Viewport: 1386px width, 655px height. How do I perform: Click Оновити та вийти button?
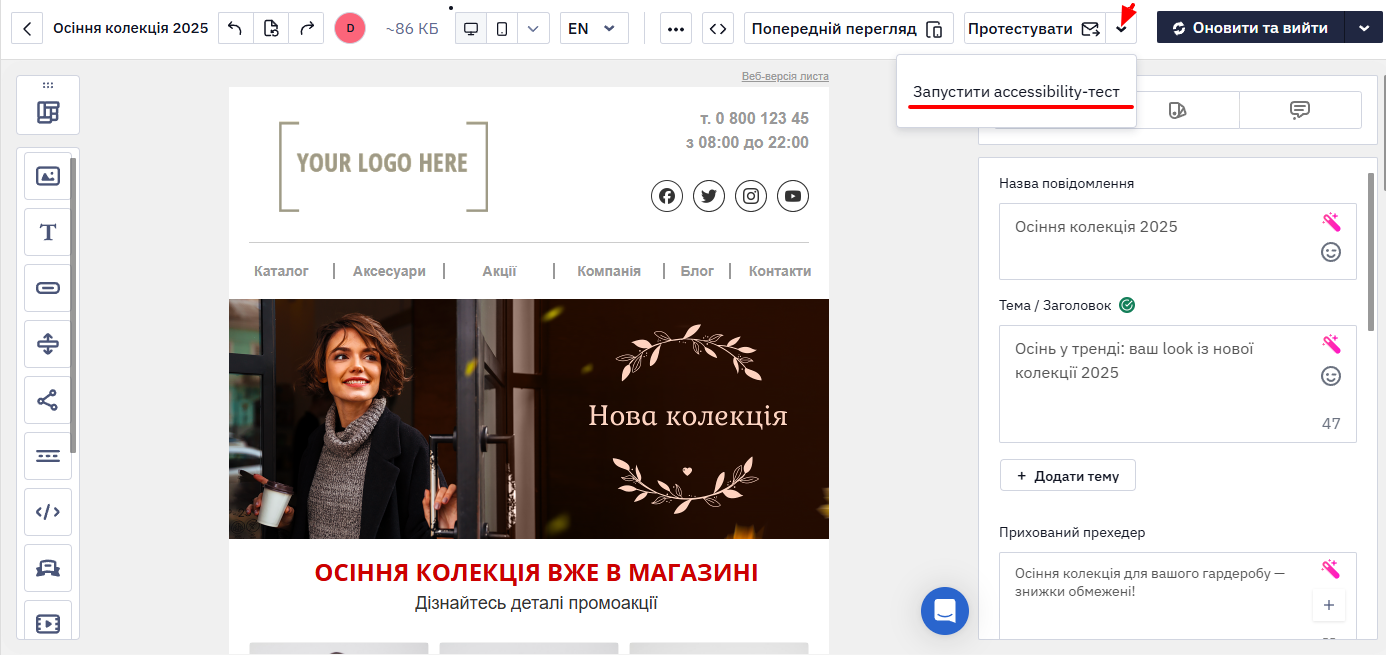coord(1250,28)
